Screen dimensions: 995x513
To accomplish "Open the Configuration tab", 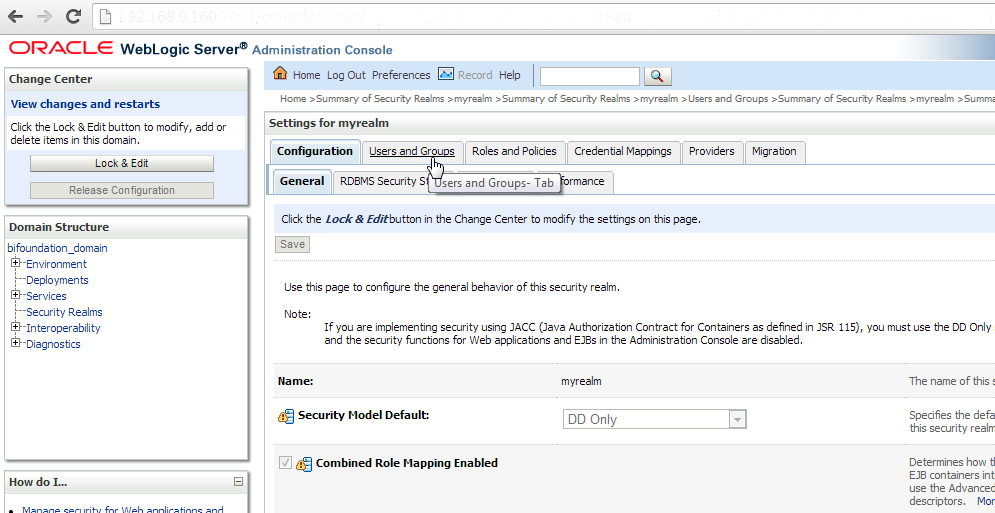I will (x=315, y=151).
